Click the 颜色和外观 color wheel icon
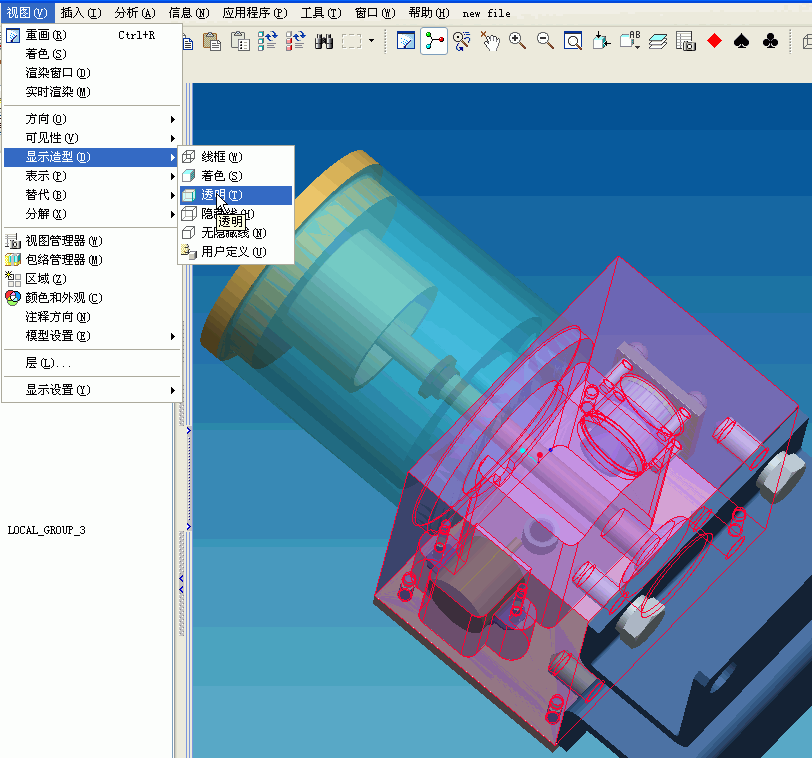 pyautogui.click(x=13, y=298)
